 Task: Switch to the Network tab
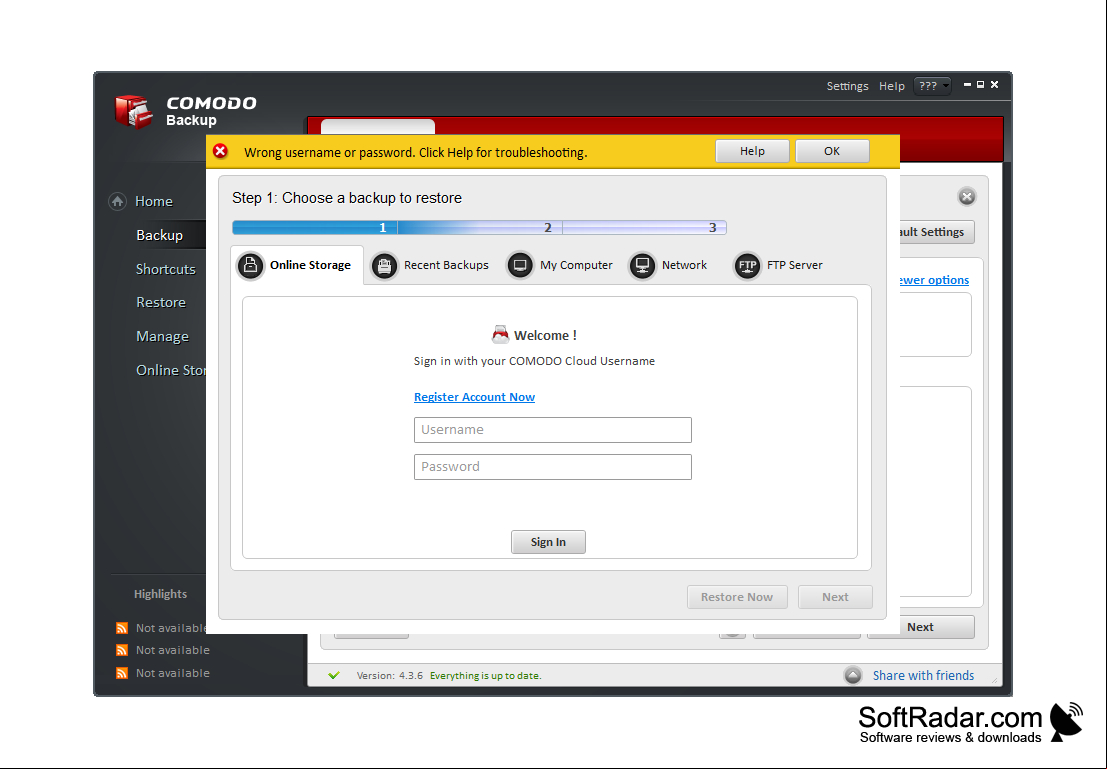pyautogui.click(x=669, y=266)
